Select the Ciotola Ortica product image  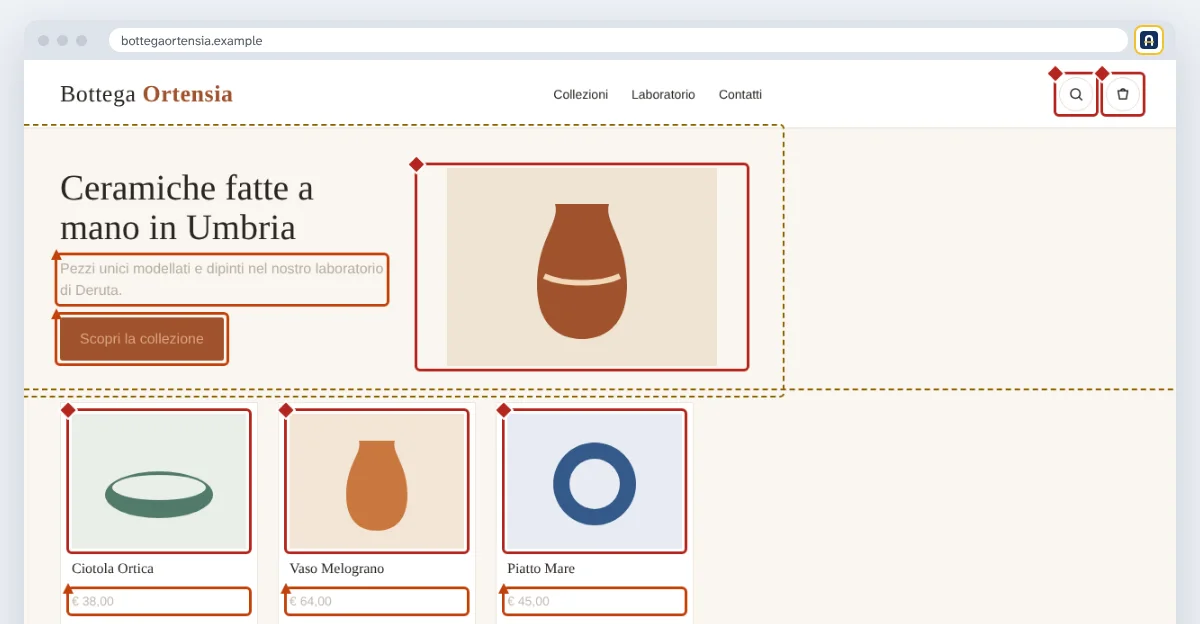coord(159,481)
